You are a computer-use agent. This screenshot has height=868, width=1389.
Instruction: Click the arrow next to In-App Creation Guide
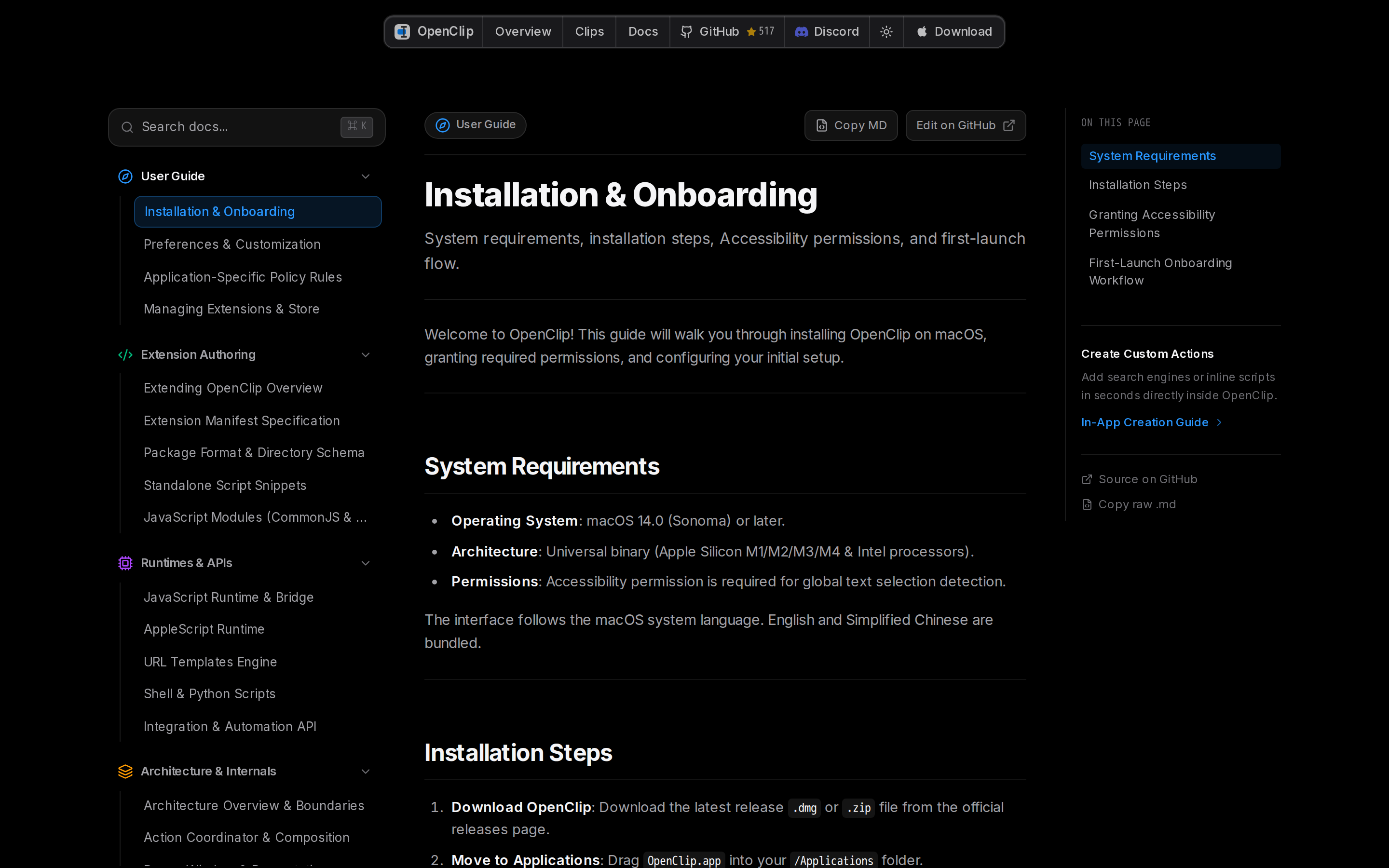pos(1219,422)
